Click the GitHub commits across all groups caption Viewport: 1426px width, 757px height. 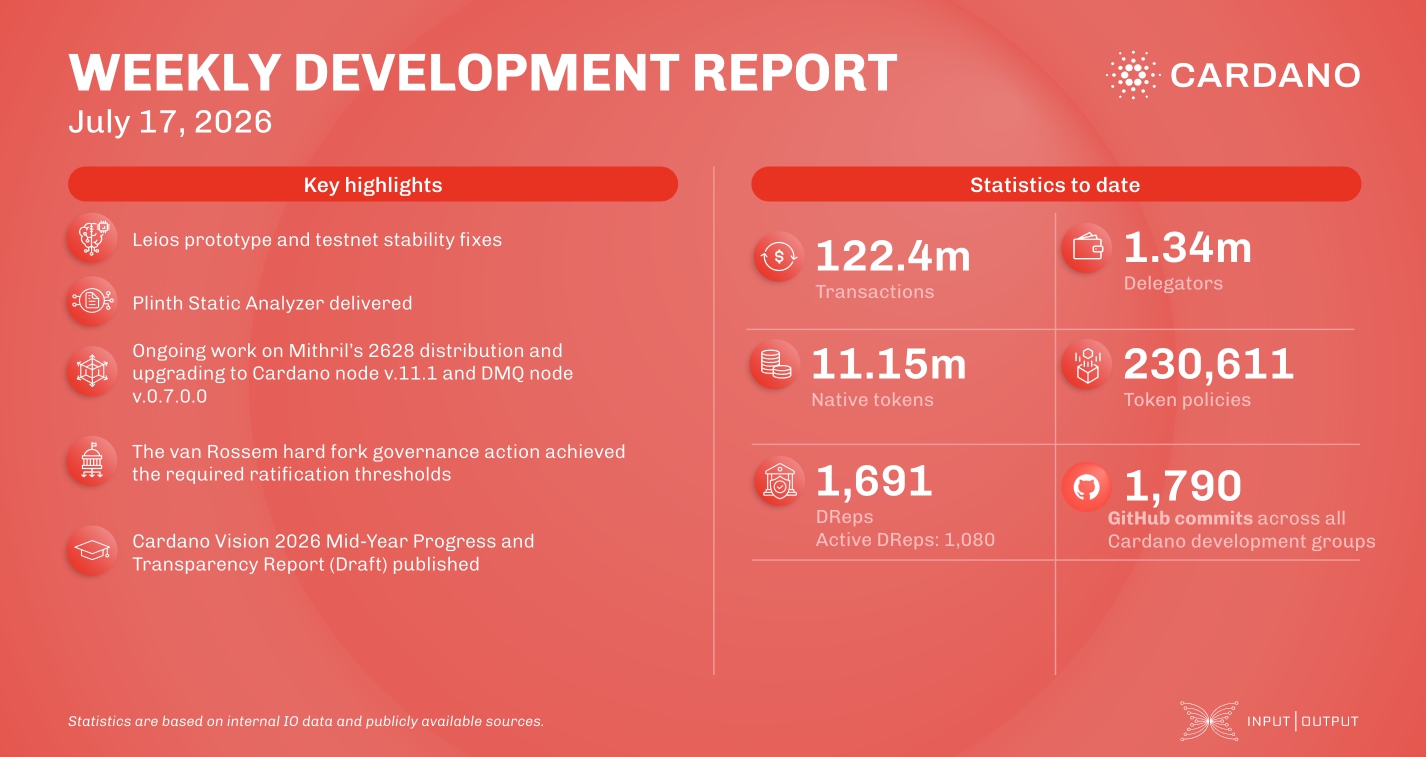click(1241, 530)
